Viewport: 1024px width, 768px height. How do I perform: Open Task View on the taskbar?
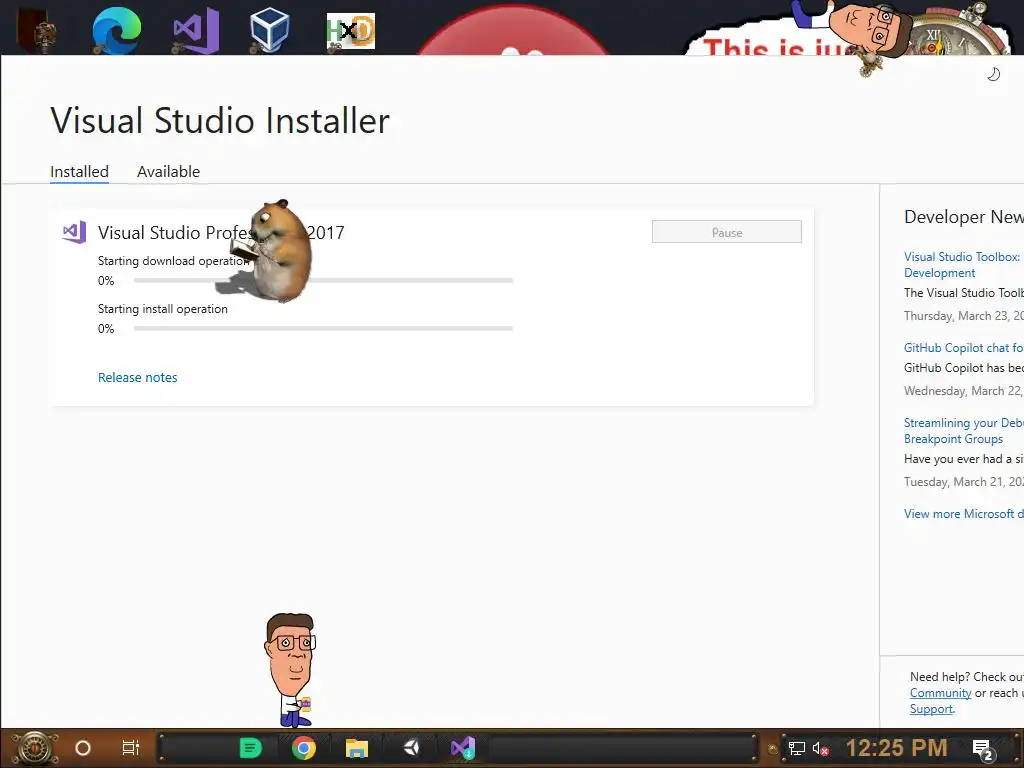point(131,748)
